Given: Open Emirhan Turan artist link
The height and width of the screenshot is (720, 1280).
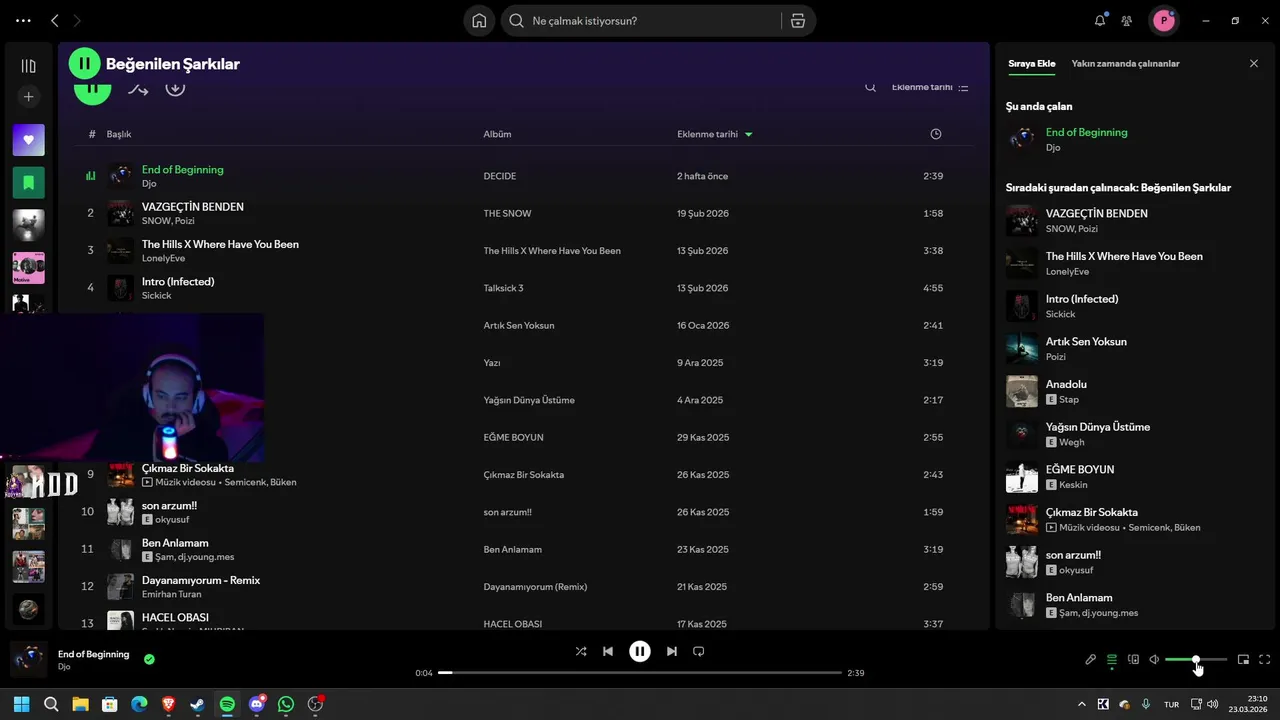Looking at the screenshot, I should click(172, 594).
